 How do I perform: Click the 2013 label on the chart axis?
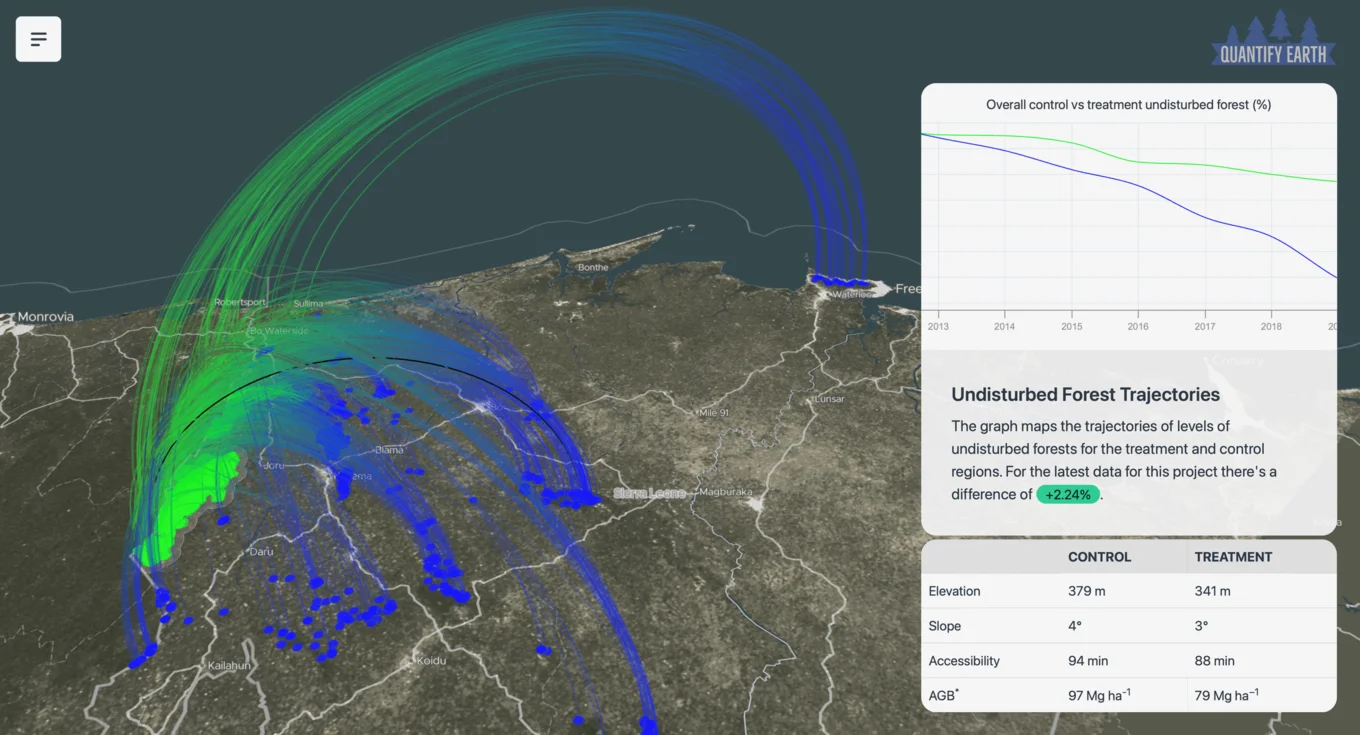tap(938, 326)
